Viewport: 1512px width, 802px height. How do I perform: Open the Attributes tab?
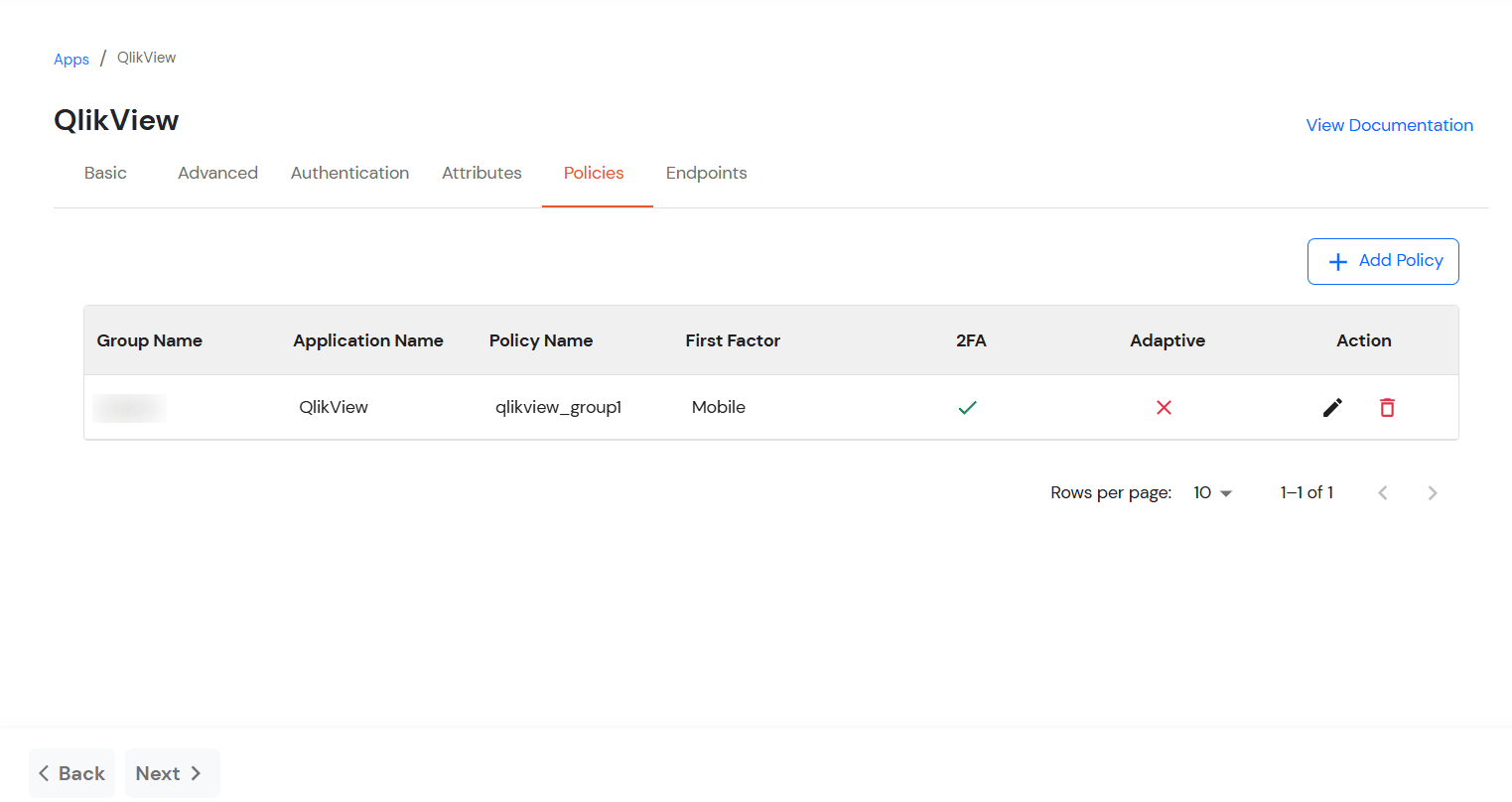tap(481, 173)
